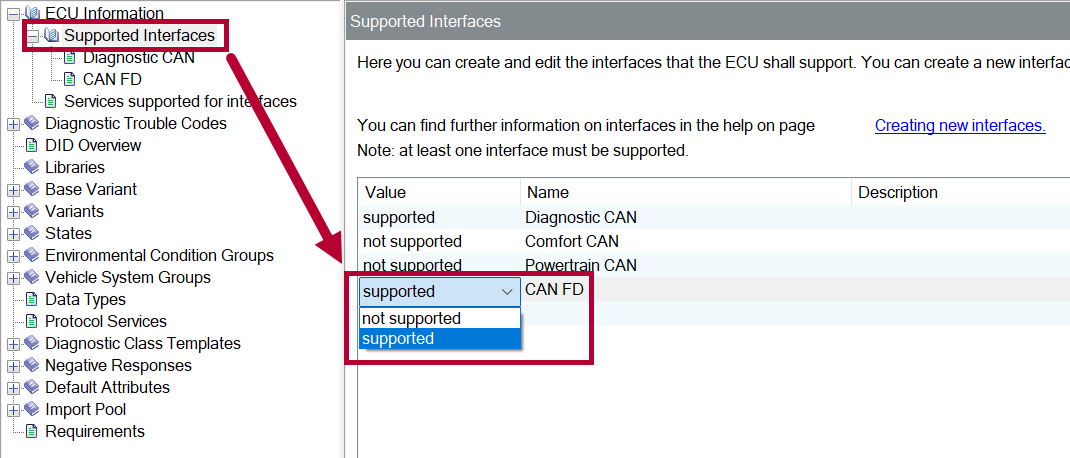Collapse the ECU Information tree node
This screenshot has width=1070, height=458.
point(13,14)
